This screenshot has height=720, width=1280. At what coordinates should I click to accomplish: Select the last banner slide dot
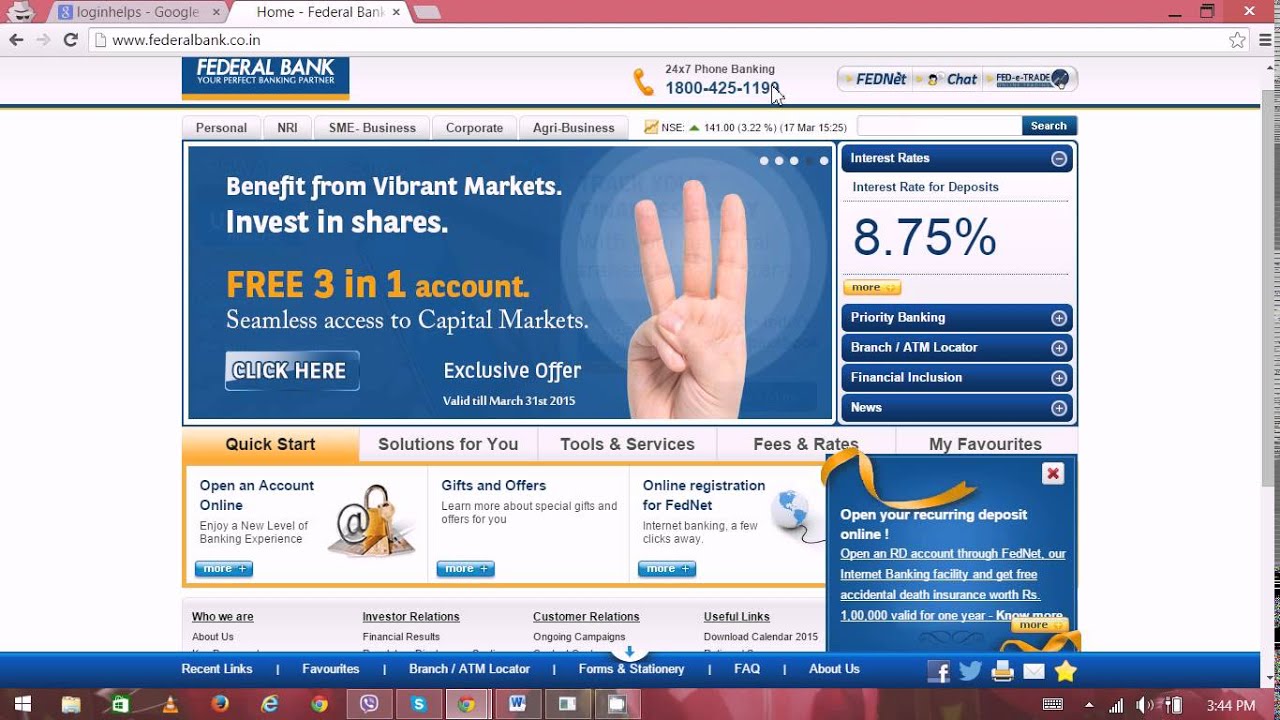coord(824,160)
